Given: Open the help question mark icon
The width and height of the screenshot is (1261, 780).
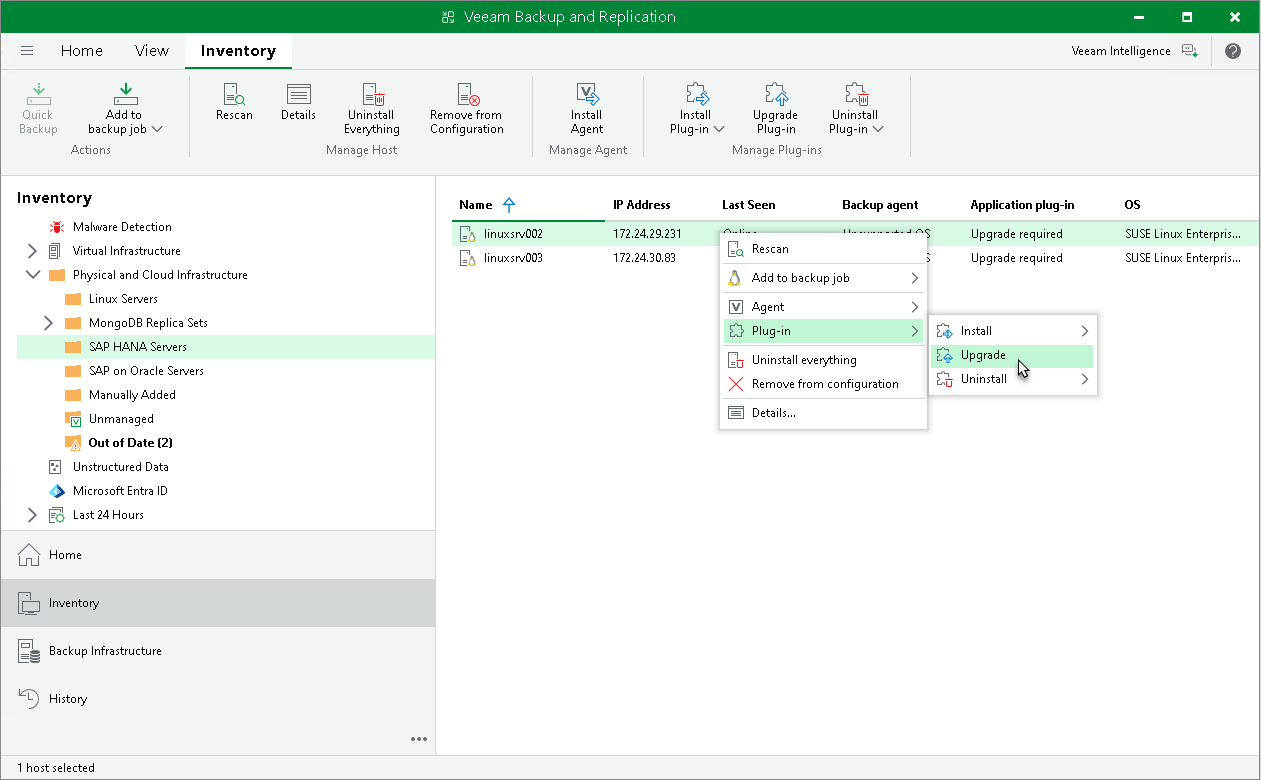Looking at the screenshot, I should pyautogui.click(x=1233, y=51).
